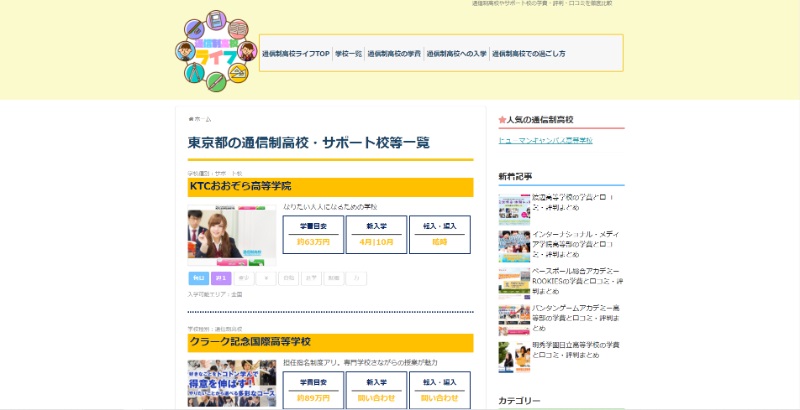The width and height of the screenshot is (800, 410).
Task: Click the blue tag badge under KTCおおぞら
Action: point(198,278)
